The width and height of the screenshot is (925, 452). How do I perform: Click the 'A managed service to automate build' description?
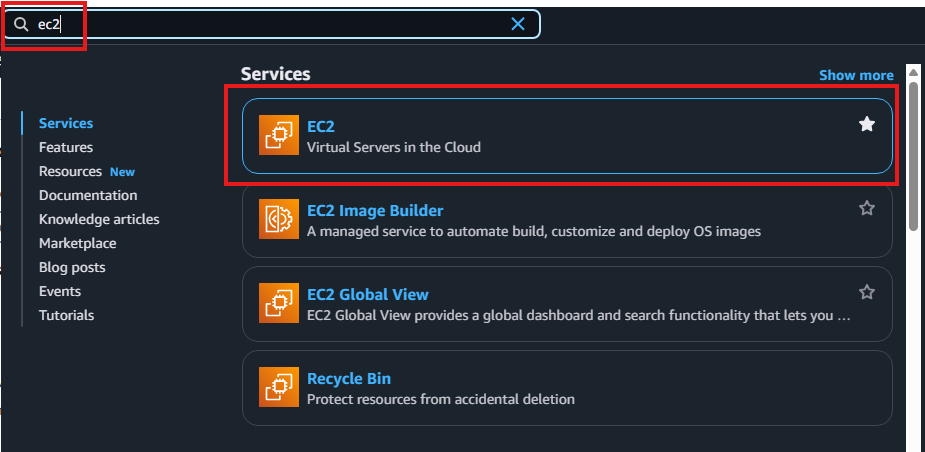534,231
